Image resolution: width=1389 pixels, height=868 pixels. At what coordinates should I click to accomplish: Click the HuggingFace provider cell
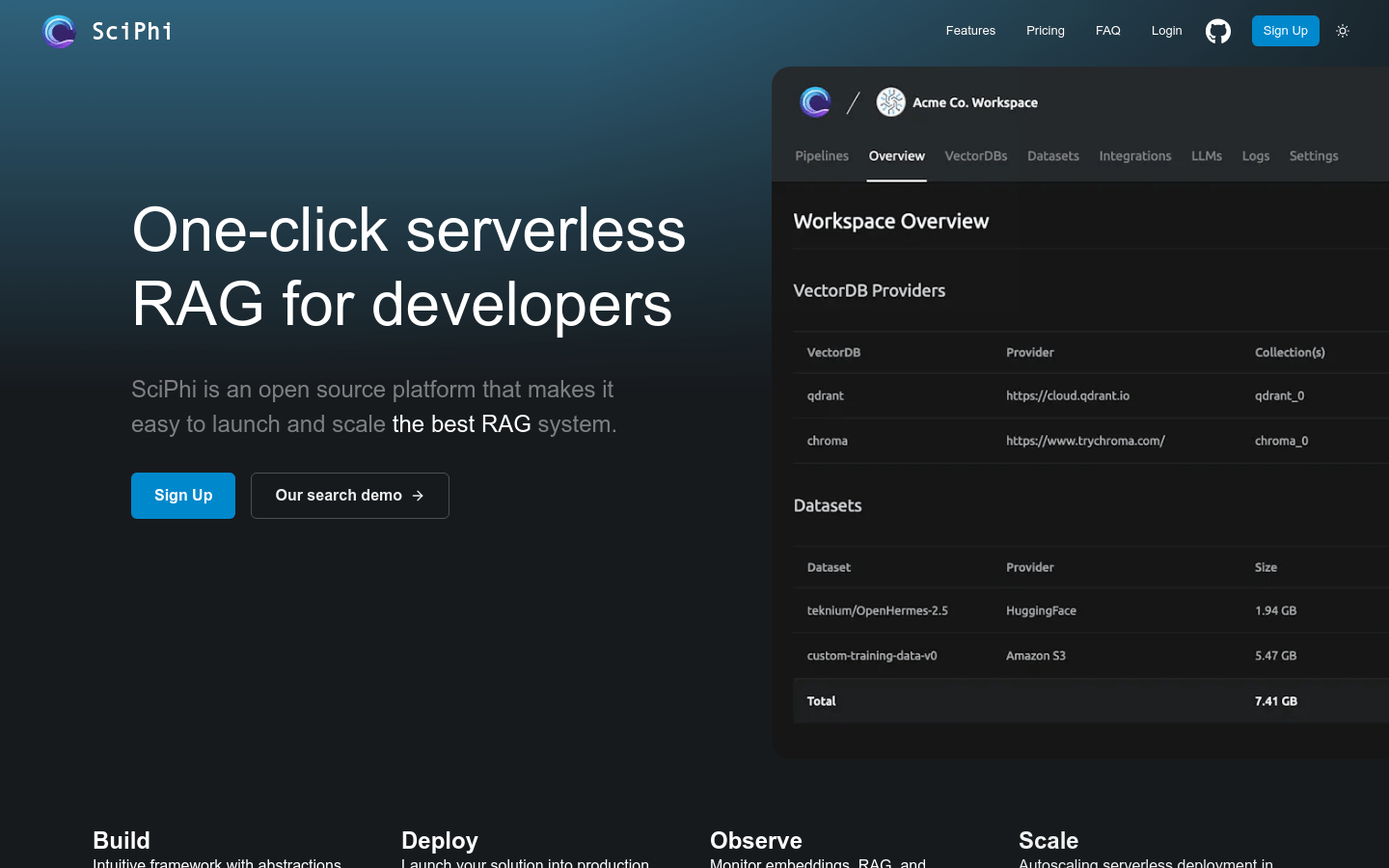tap(1041, 611)
